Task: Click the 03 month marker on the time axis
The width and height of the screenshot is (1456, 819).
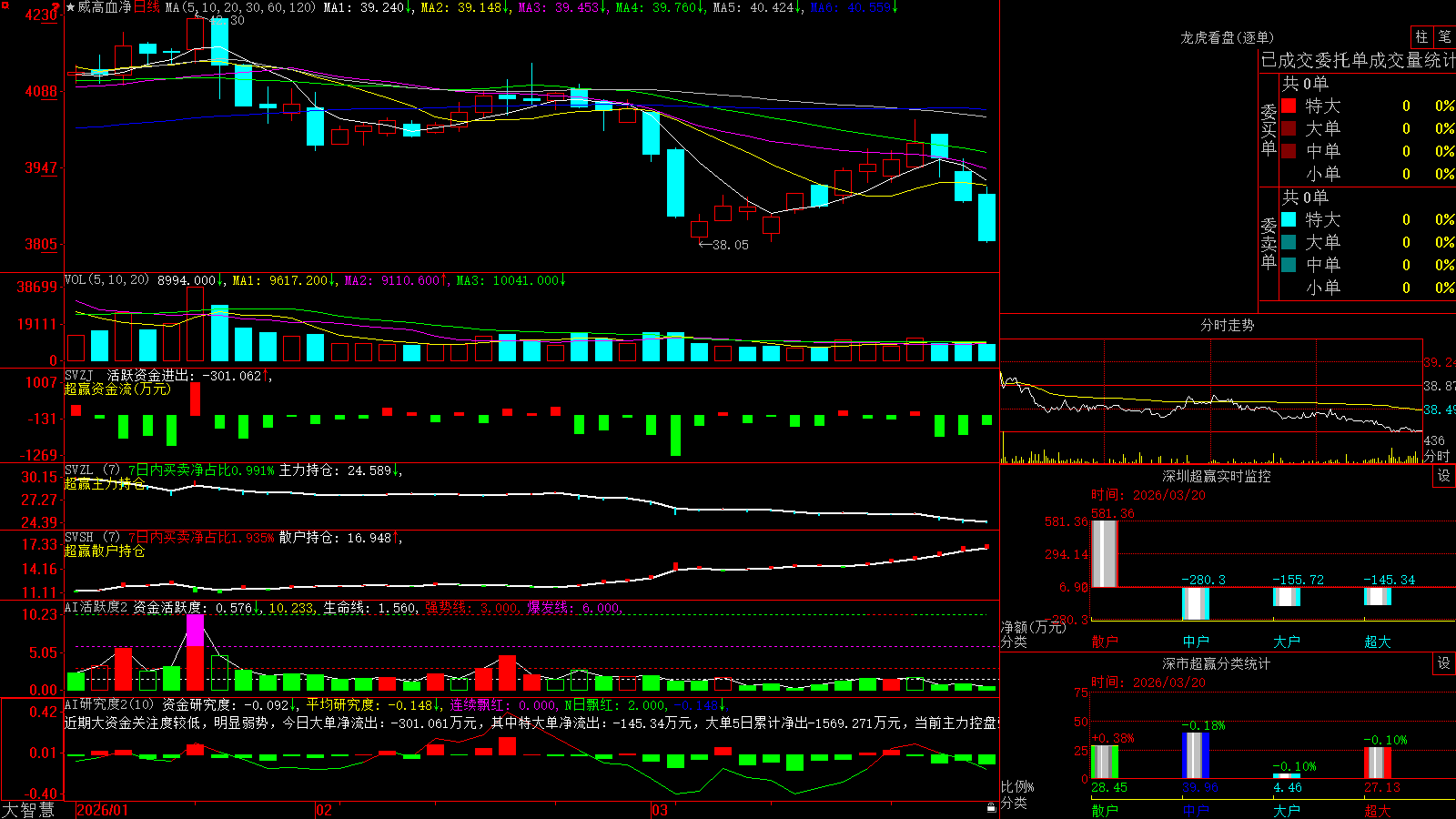Action: [660, 810]
